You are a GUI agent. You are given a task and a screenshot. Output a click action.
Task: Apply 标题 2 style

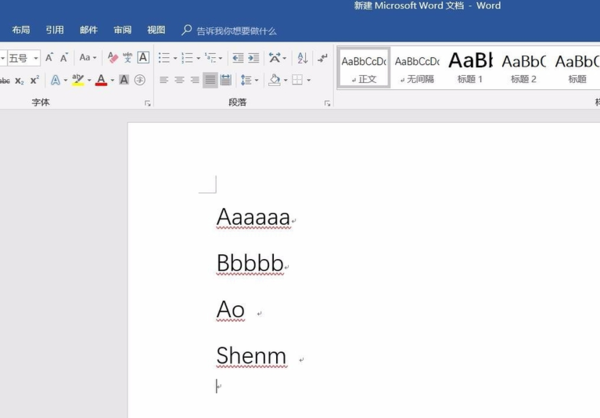[523, 68]
